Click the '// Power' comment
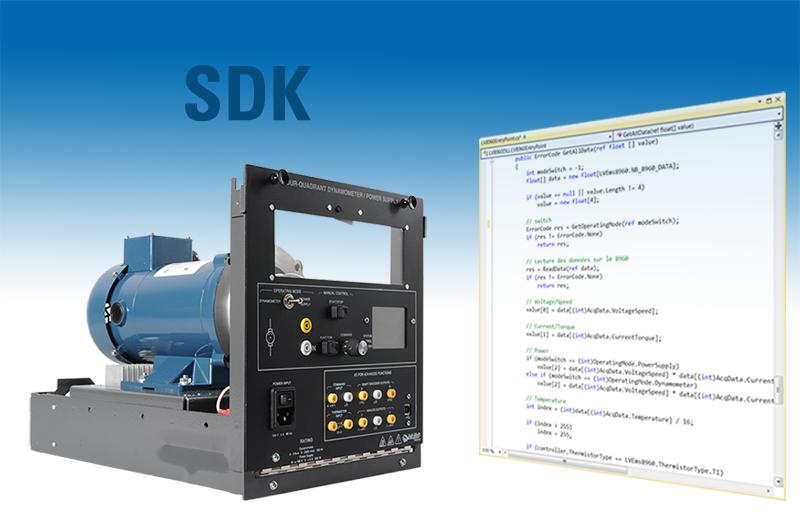The height and width of the screenshot is (523, 800). (537, 351)
